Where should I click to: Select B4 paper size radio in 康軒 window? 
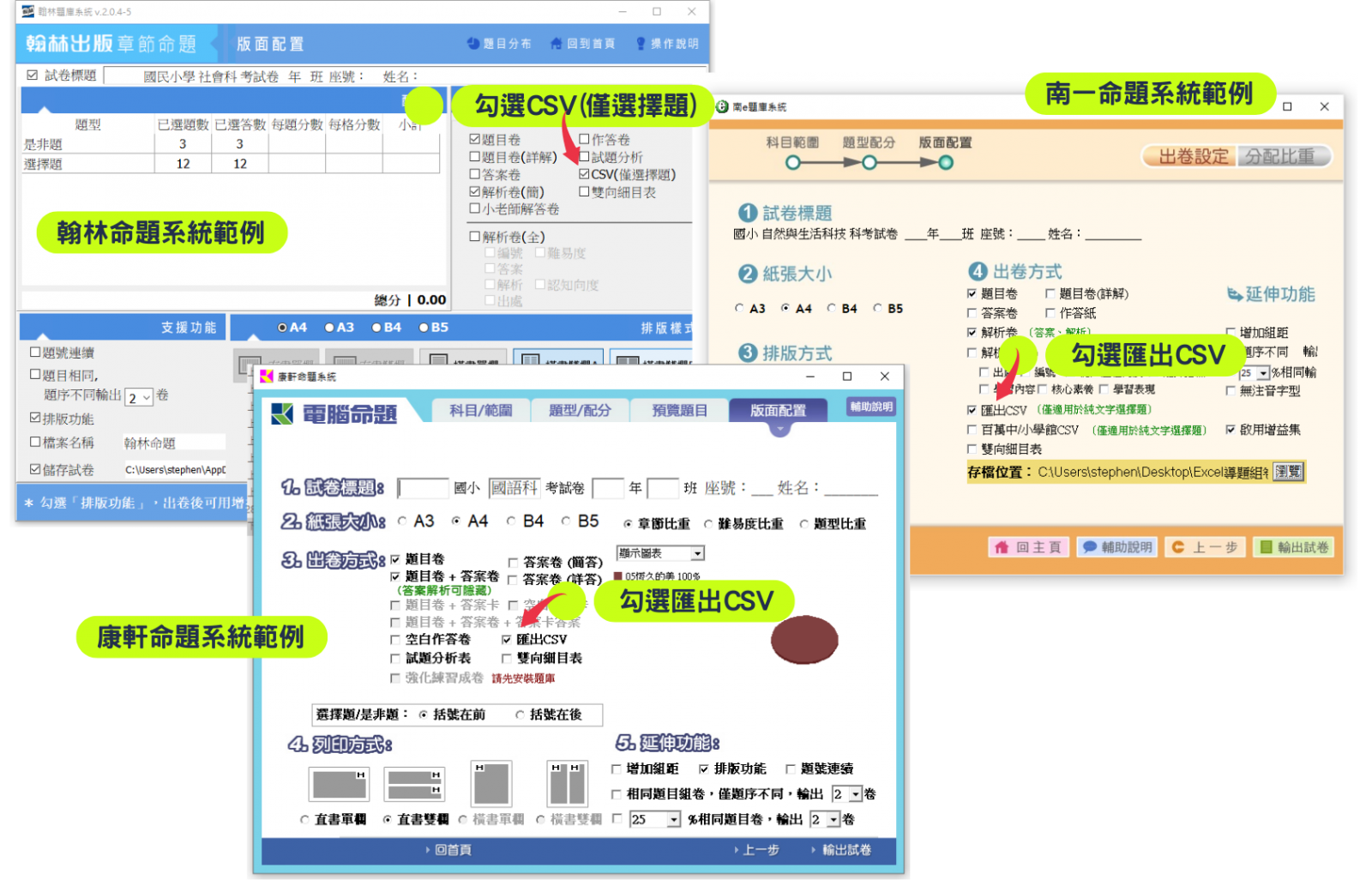click(x=511, y=521)
